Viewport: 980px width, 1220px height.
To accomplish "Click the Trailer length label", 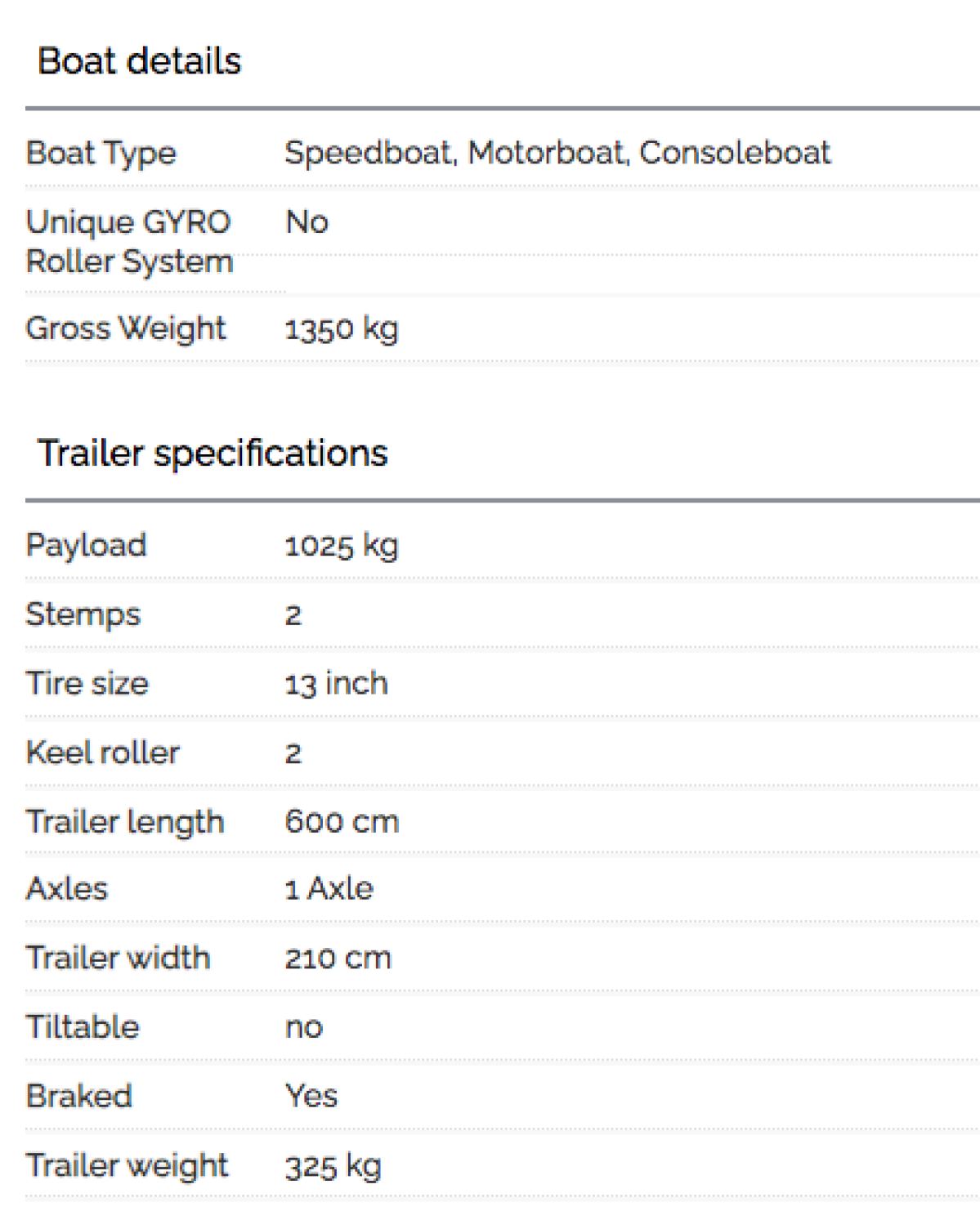I will (x=124, y=823).
